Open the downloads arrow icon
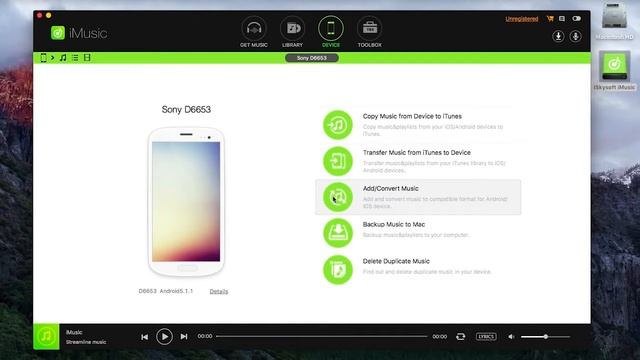 coord(558,36)
